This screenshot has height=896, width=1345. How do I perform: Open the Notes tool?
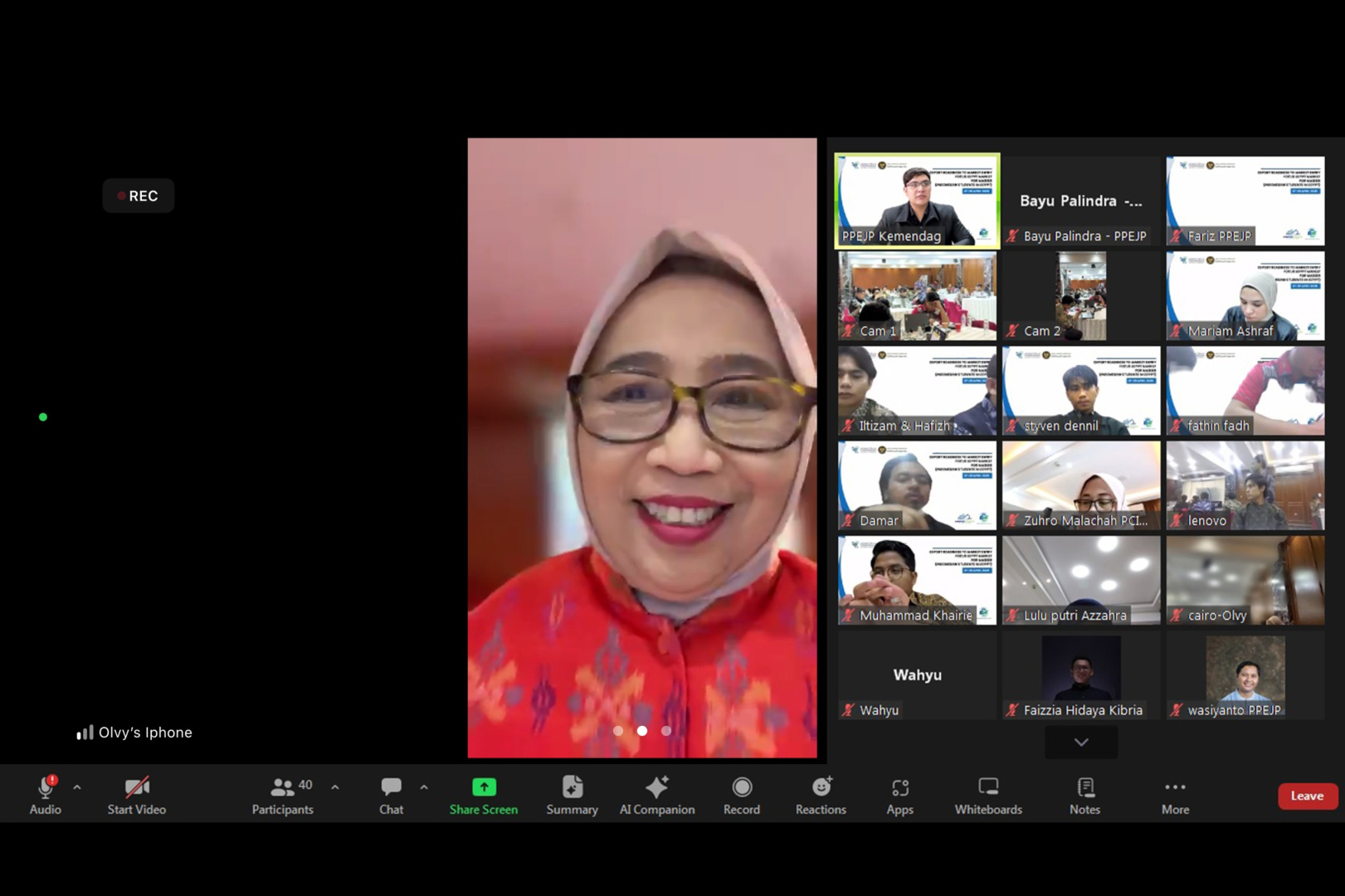(x=1084, y=795)
